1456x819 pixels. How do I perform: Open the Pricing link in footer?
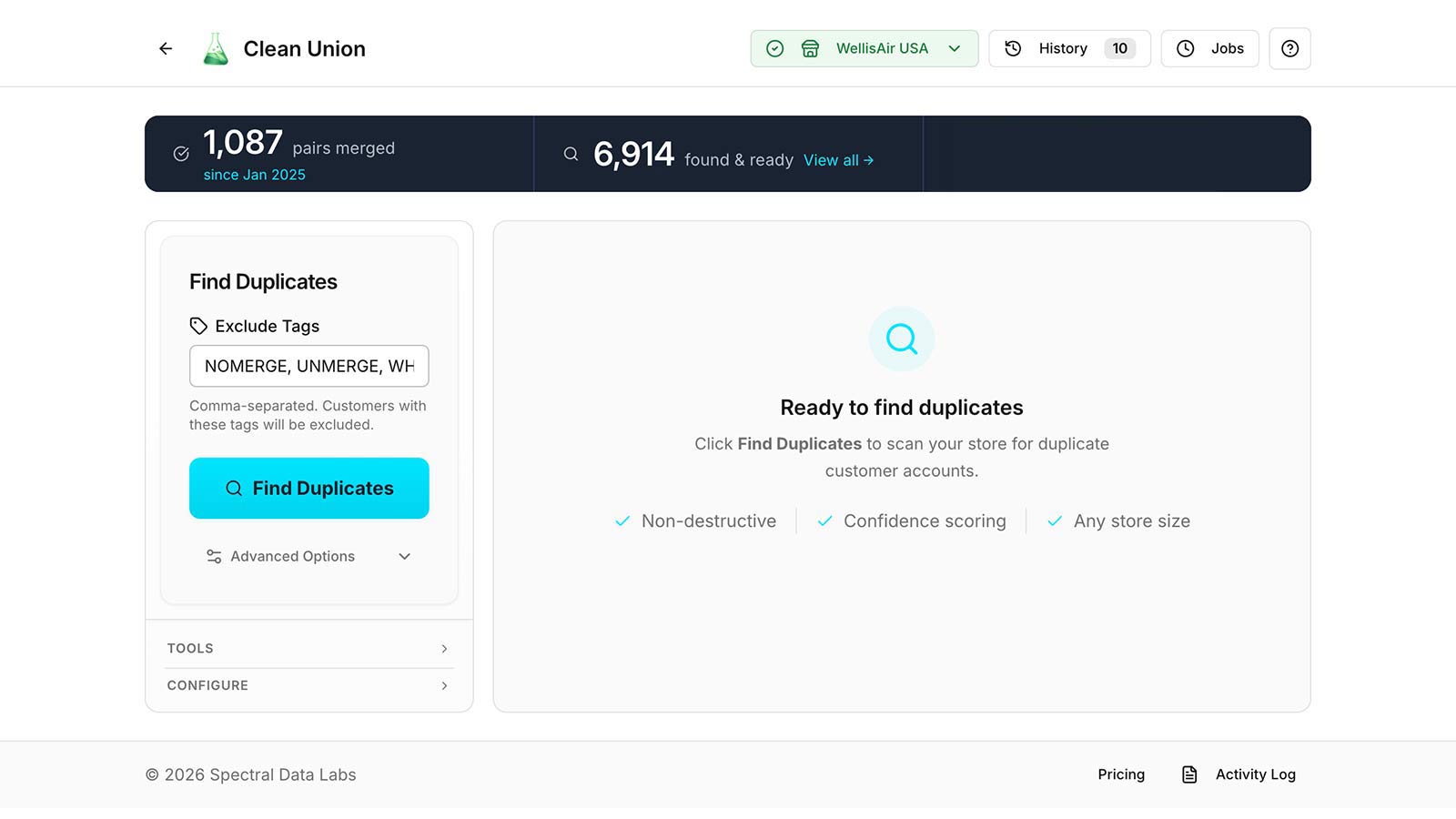coord(1121,774)
